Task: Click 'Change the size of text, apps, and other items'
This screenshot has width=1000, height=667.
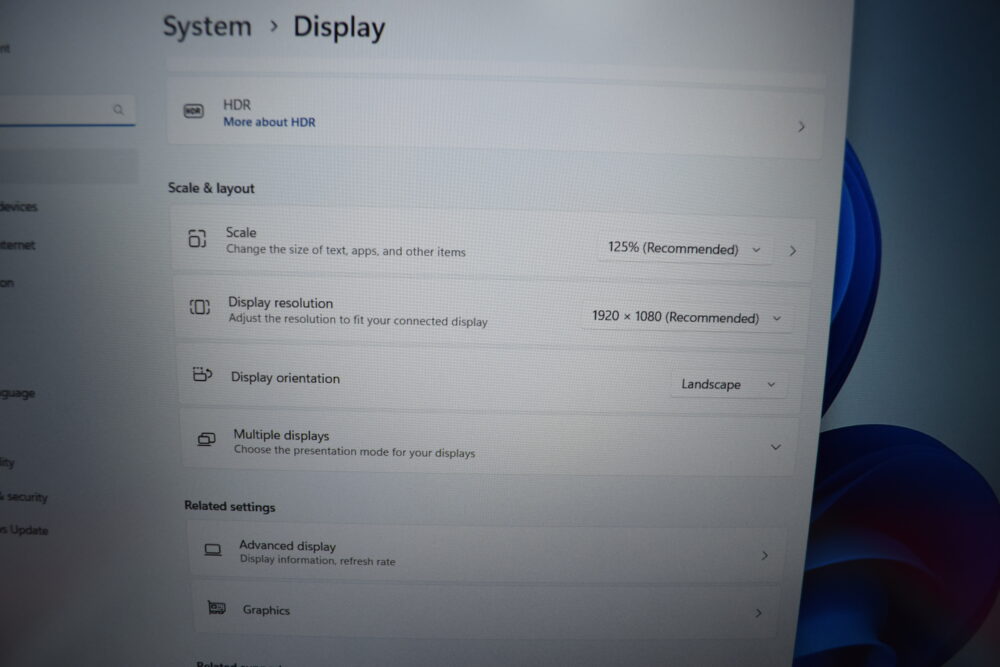Action: tap(346, 251)
